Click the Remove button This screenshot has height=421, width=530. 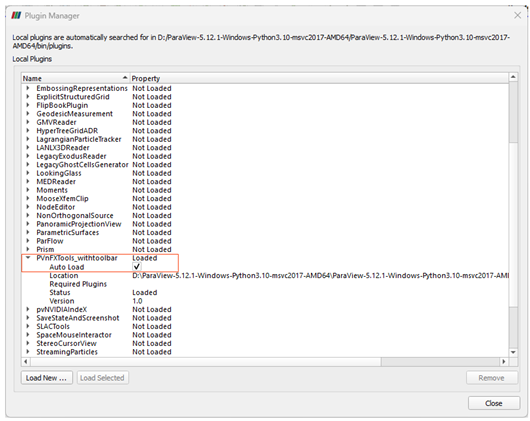491,378
